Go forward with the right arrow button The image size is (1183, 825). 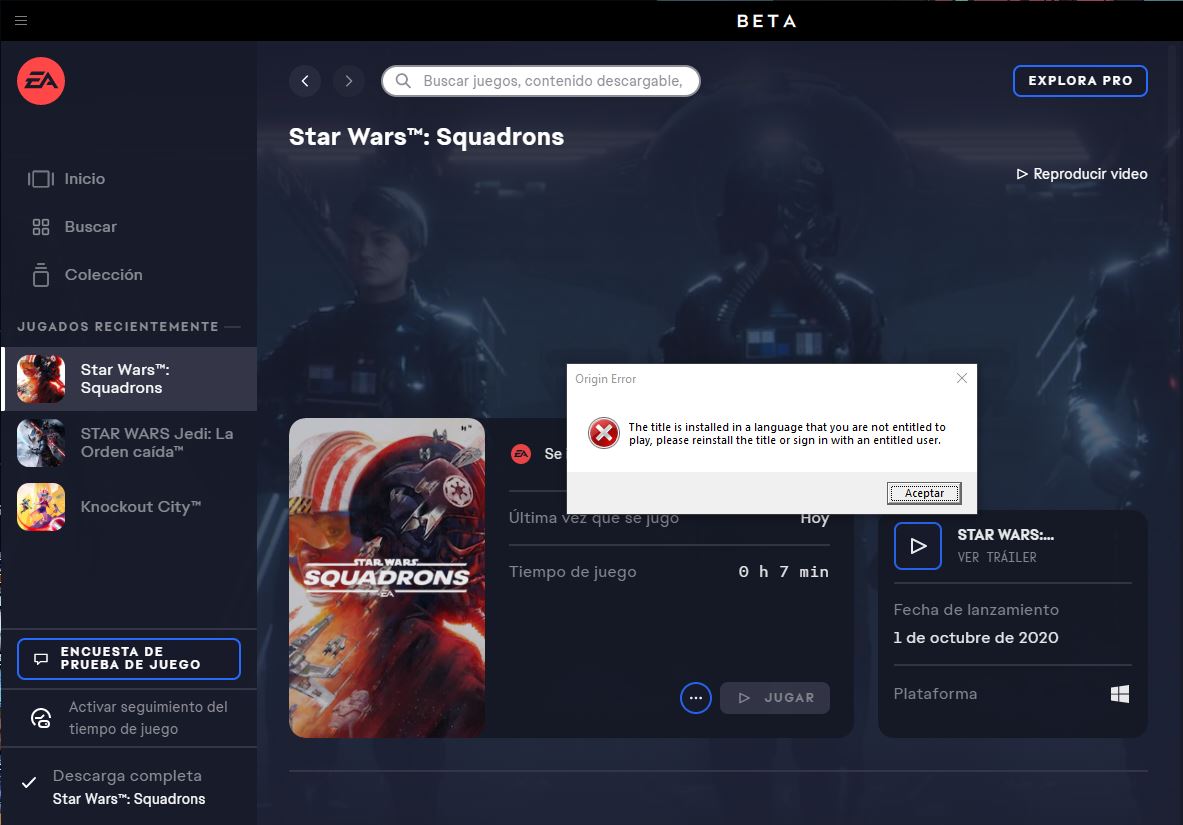(348, 81)
